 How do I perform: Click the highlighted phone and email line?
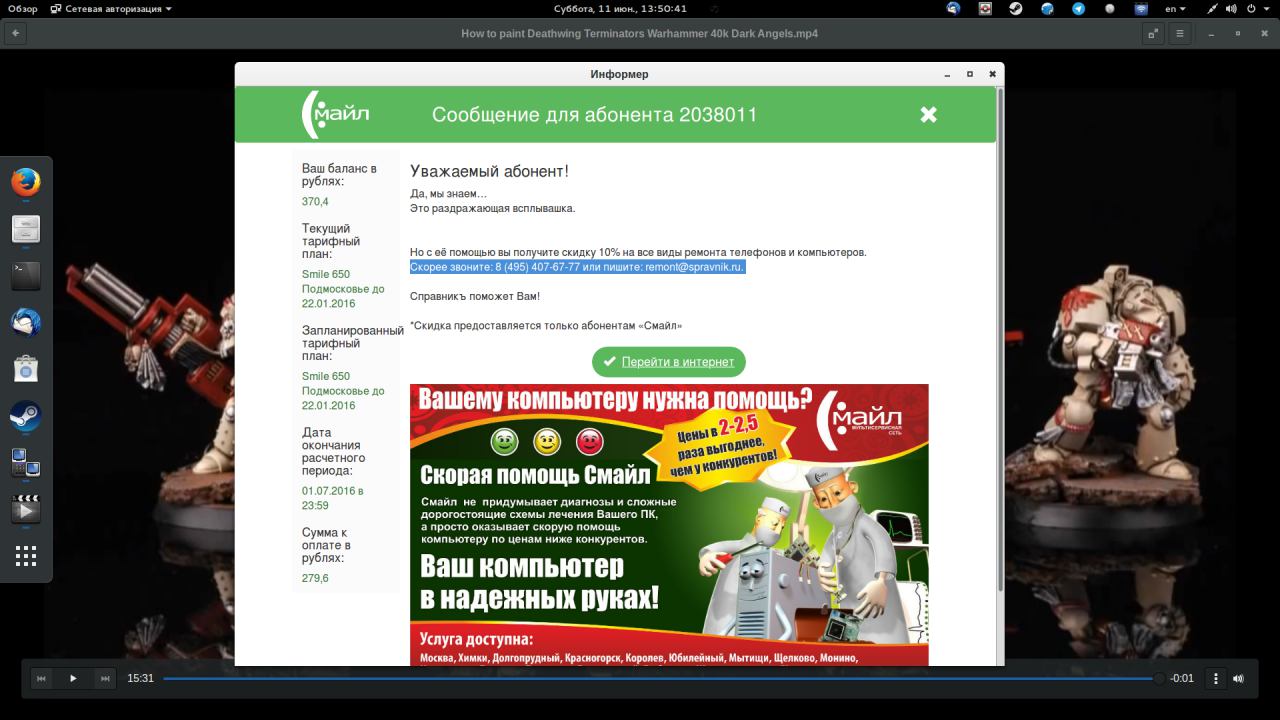(x=578, y=267)
